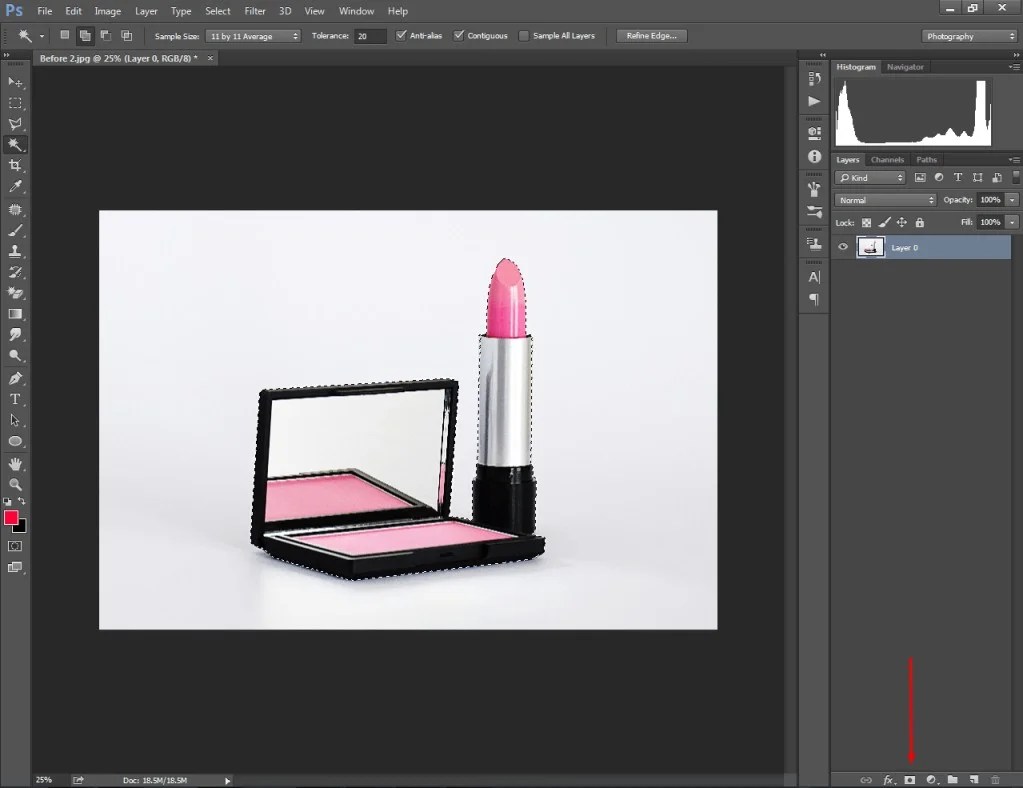This screenshot has height=788, width=1023.
Task: Select the Zoom tool
Action: [x=15, y=485]
